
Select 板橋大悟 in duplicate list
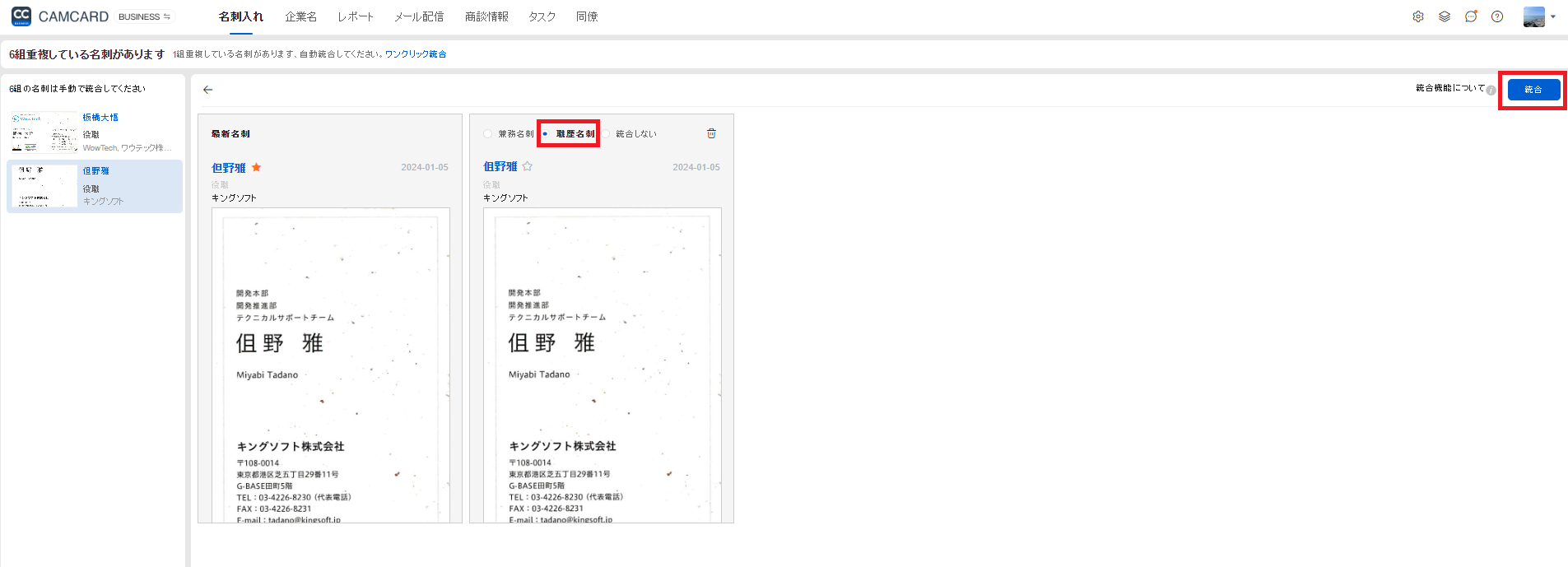[x=100, y=118]
